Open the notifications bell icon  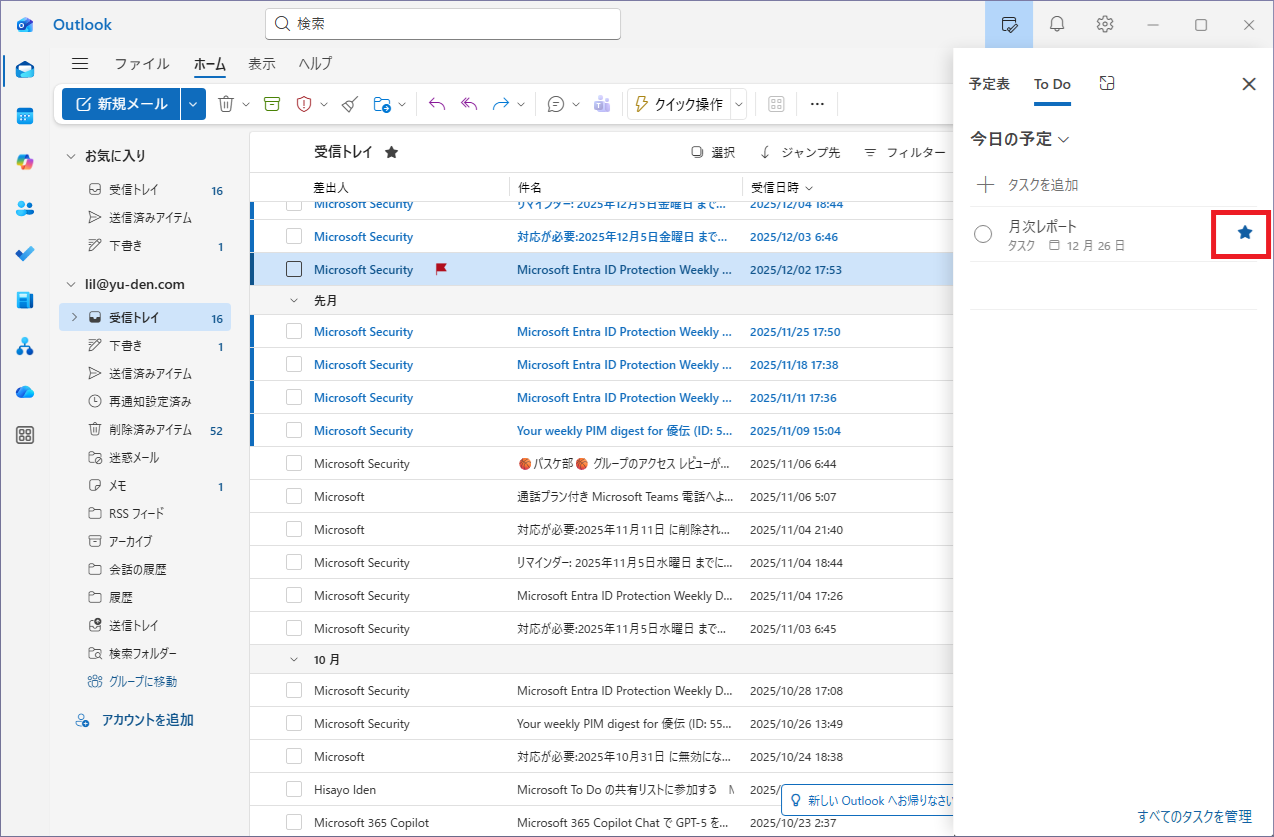(x=1056, y=24)
